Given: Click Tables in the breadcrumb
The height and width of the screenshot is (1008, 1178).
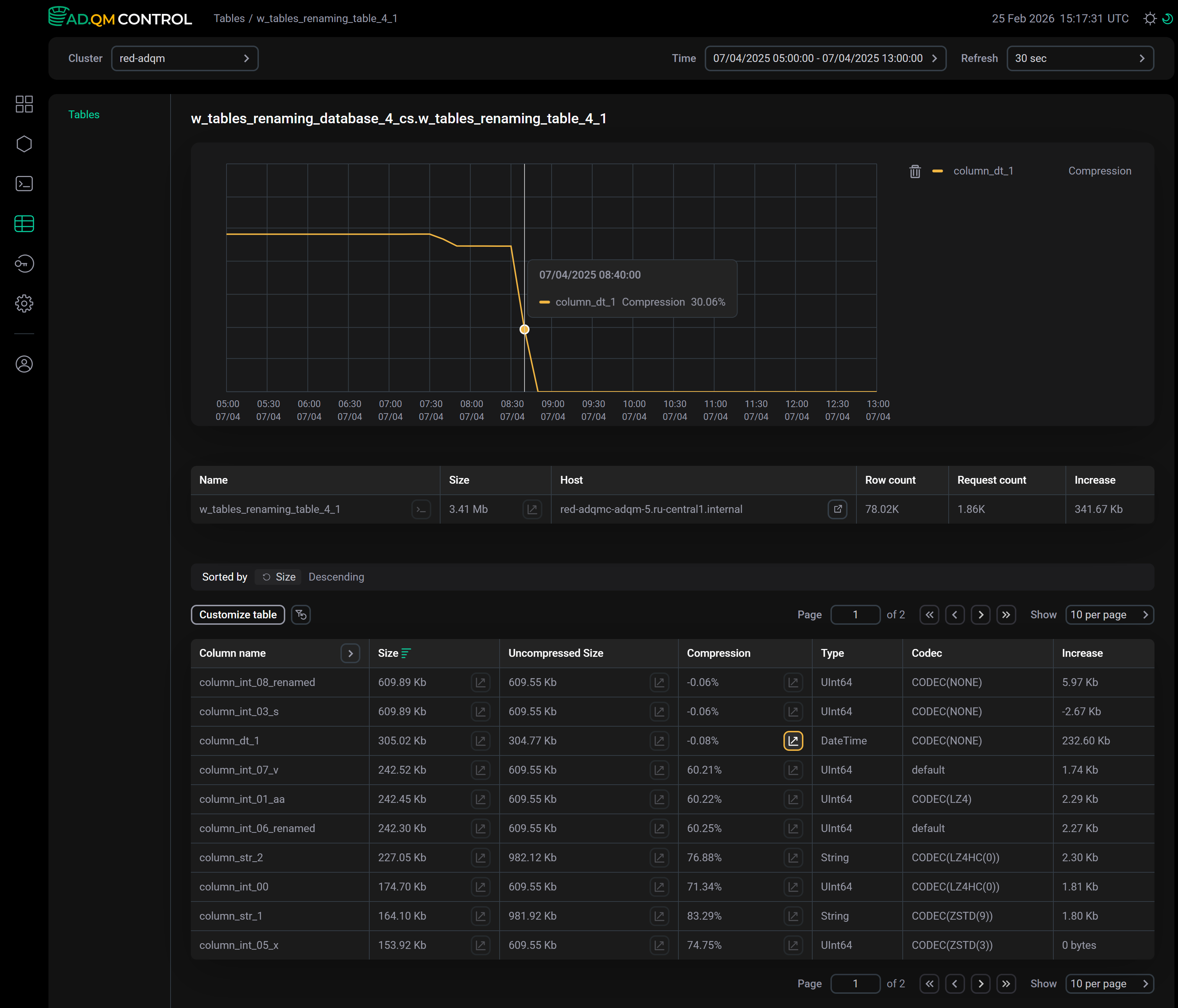Looking at the screenshot, I should (x=229, y=19).
